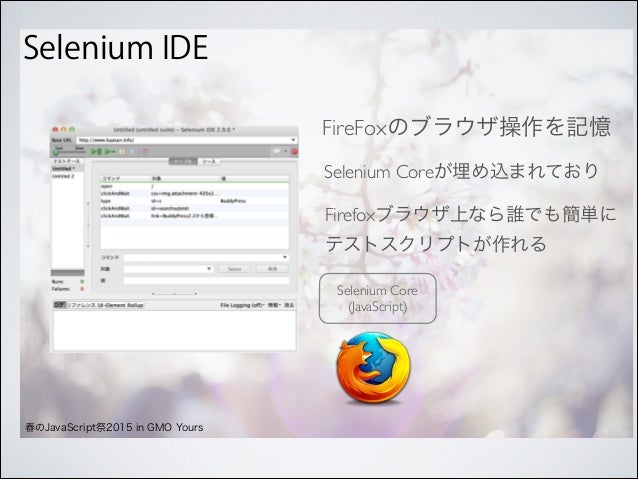Select the id=searchsubmit row
Screen dimensions: 638x479
pyautogui.click(x=194, y=208)
